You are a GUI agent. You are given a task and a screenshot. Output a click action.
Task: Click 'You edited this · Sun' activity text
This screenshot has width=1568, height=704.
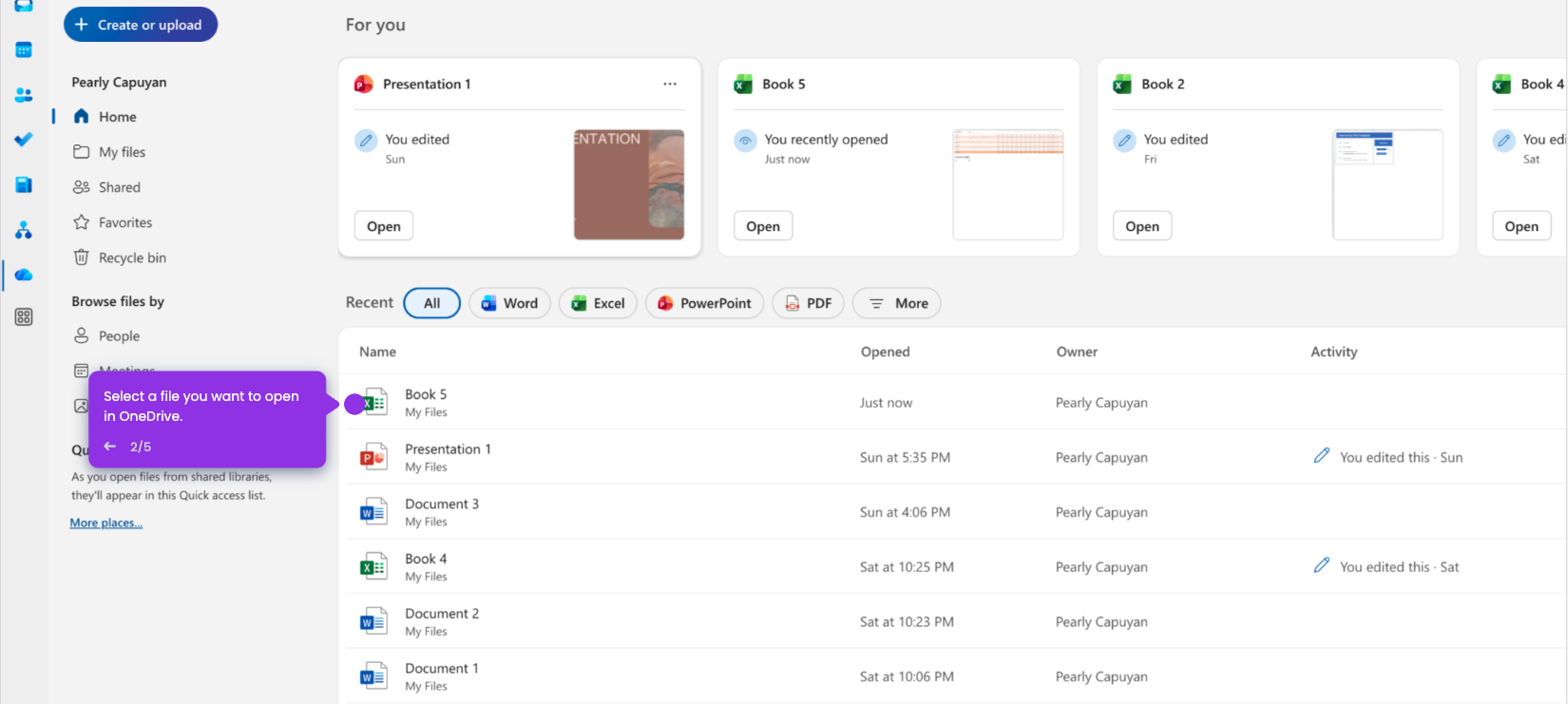click(x=1402, y=457)
